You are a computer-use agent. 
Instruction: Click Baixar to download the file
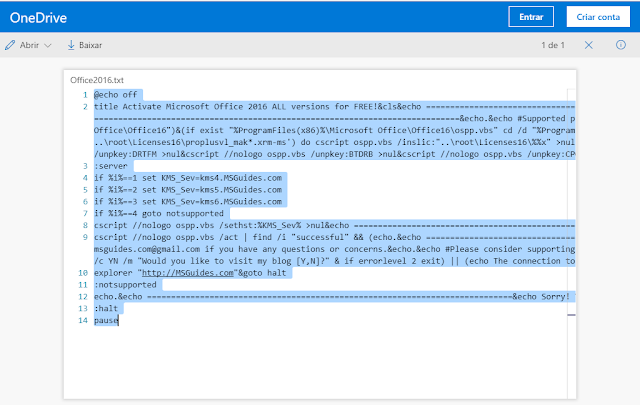click(x=90, y=45)
